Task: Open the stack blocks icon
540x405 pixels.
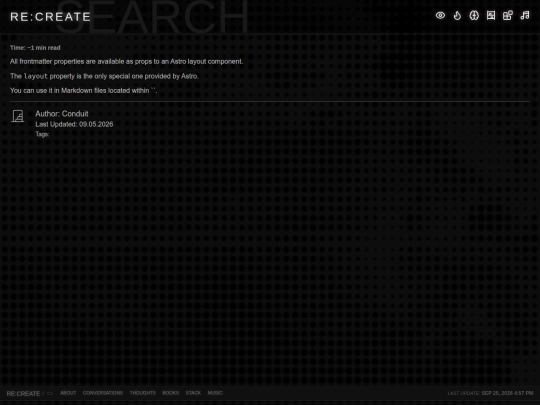Action: coord(508,15)
